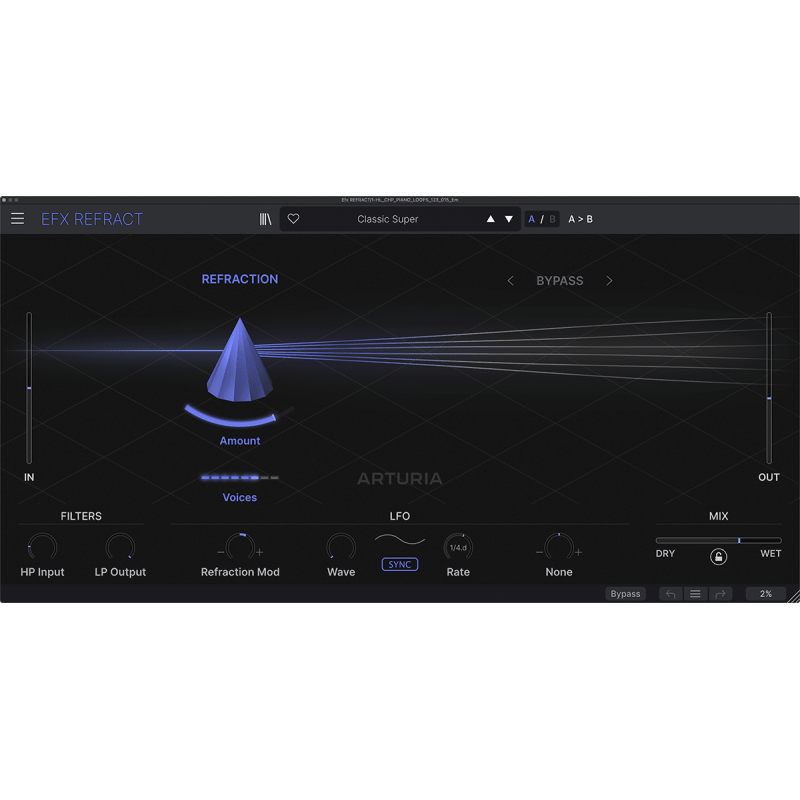Screen dimensions: 800x800
Task: Decrease Refraction Mod with minus sign
Action: [x=220, y=552]
